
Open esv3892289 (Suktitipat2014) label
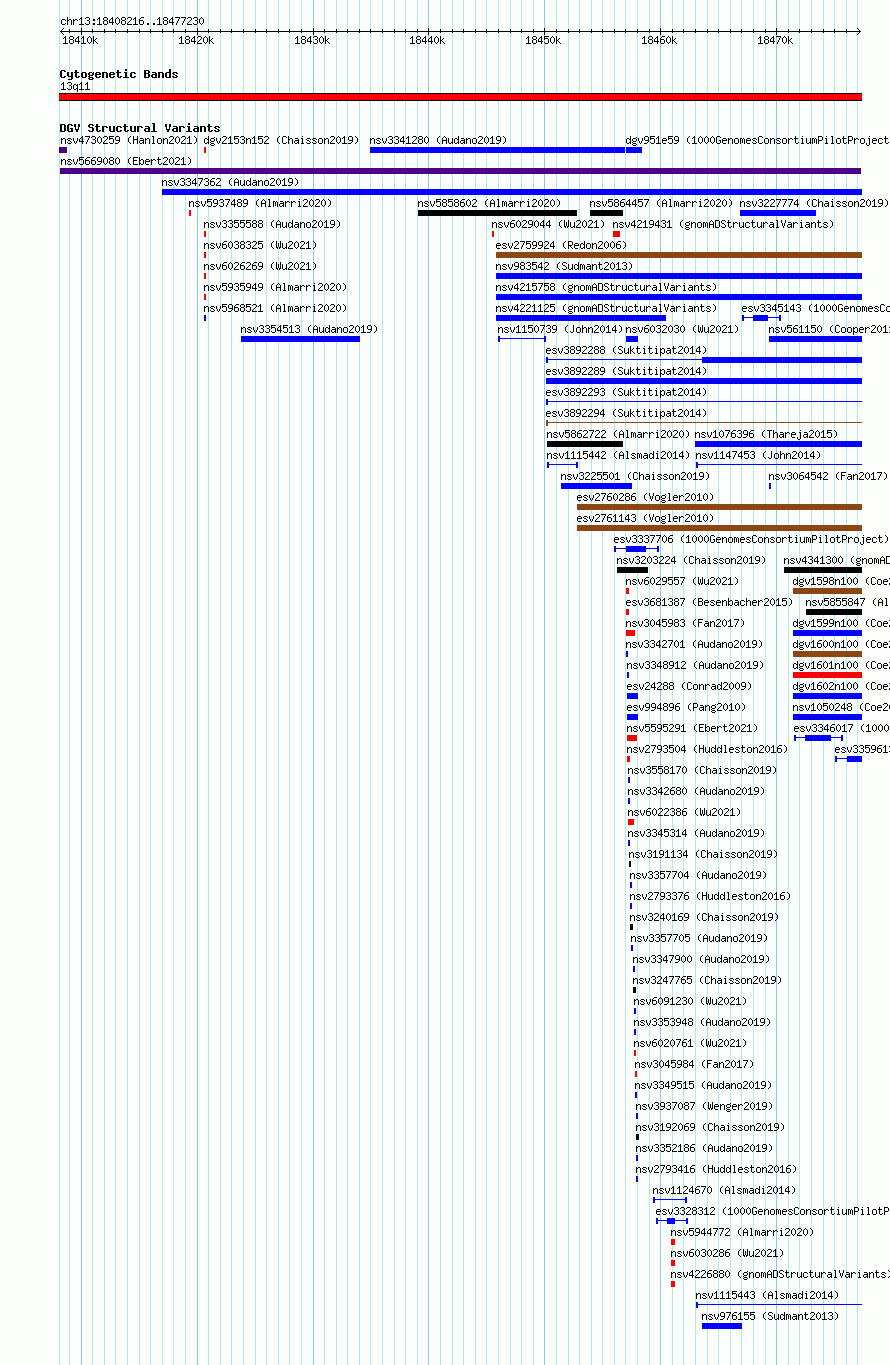click(626, 371)
